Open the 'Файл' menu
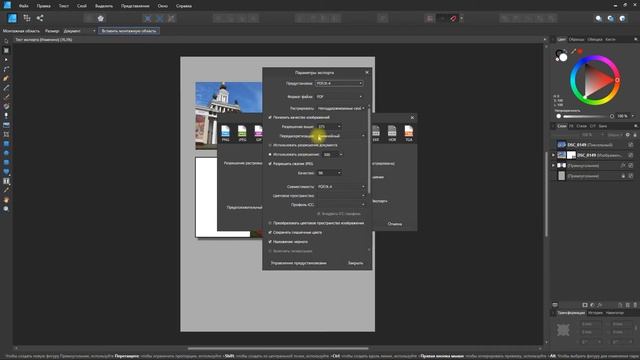Image resolution: width=640 pixels, height=360 pixels. pos(24,6)
